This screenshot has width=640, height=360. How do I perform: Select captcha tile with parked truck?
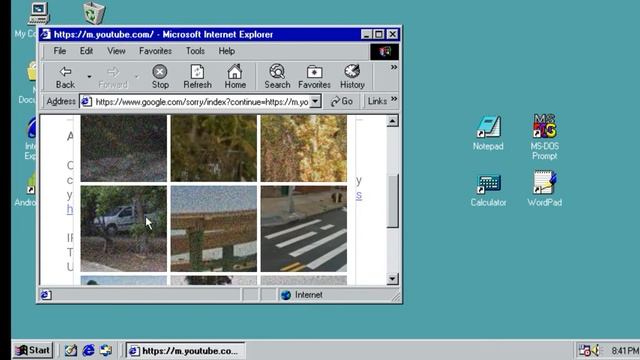point(124,229)
